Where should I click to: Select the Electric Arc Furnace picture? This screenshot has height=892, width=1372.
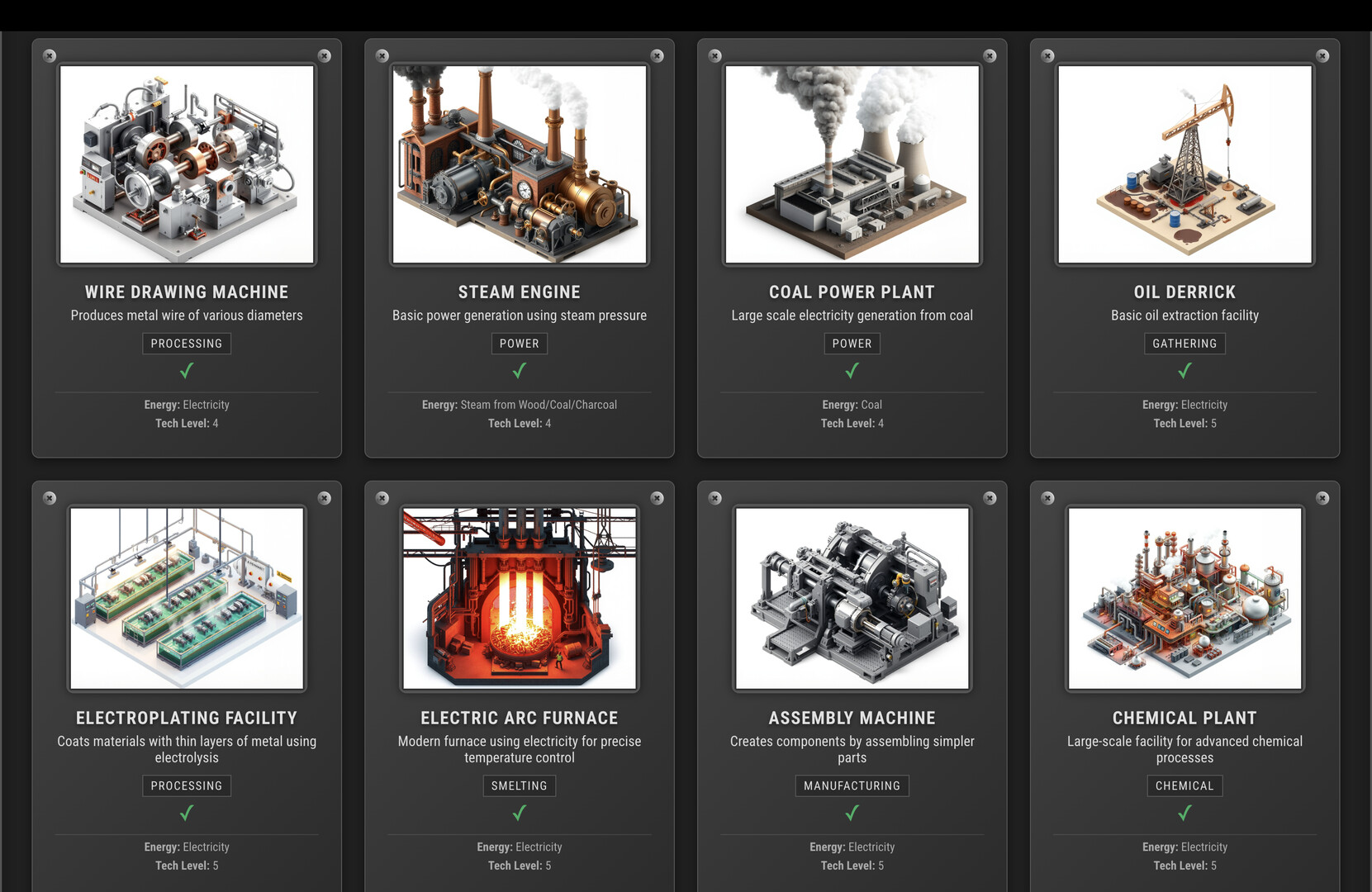pos(519,598)
